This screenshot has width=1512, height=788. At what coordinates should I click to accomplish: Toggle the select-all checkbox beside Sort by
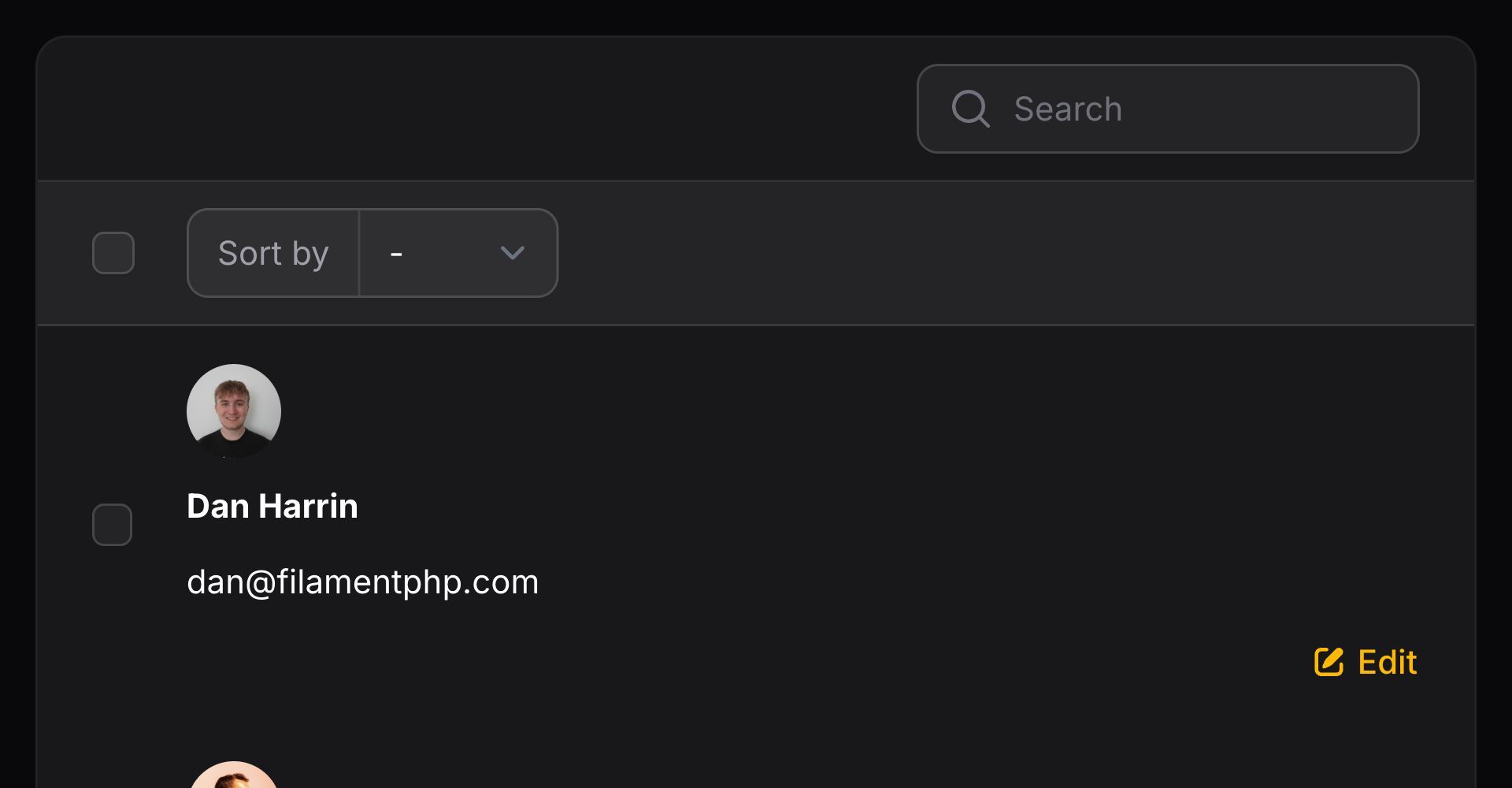[x=113, y=253]
